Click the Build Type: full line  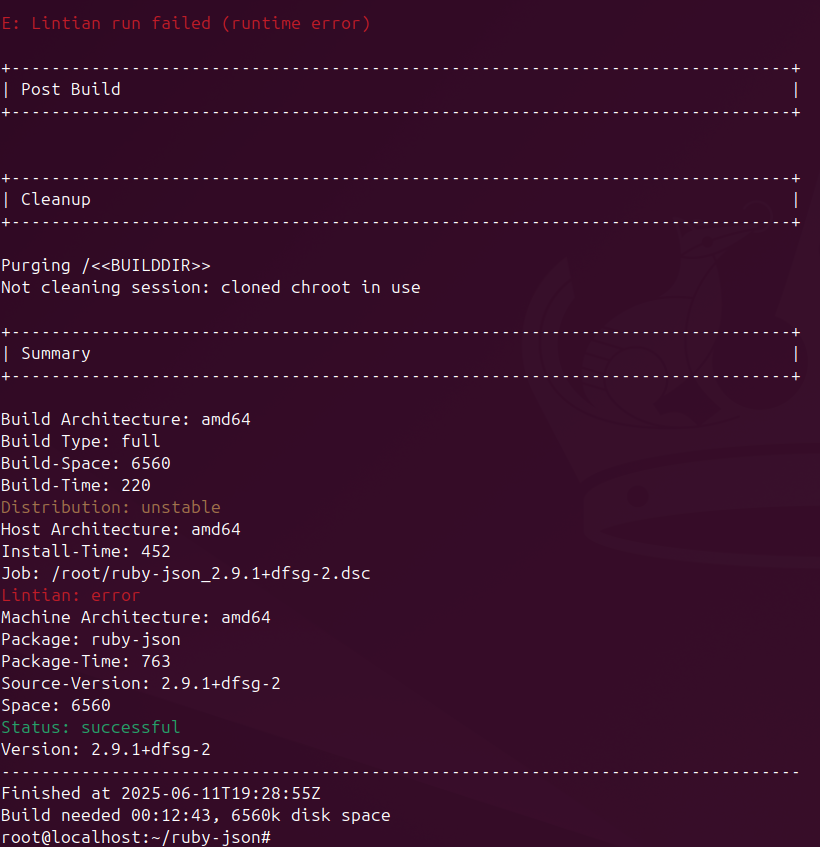[x=80, y=441]
